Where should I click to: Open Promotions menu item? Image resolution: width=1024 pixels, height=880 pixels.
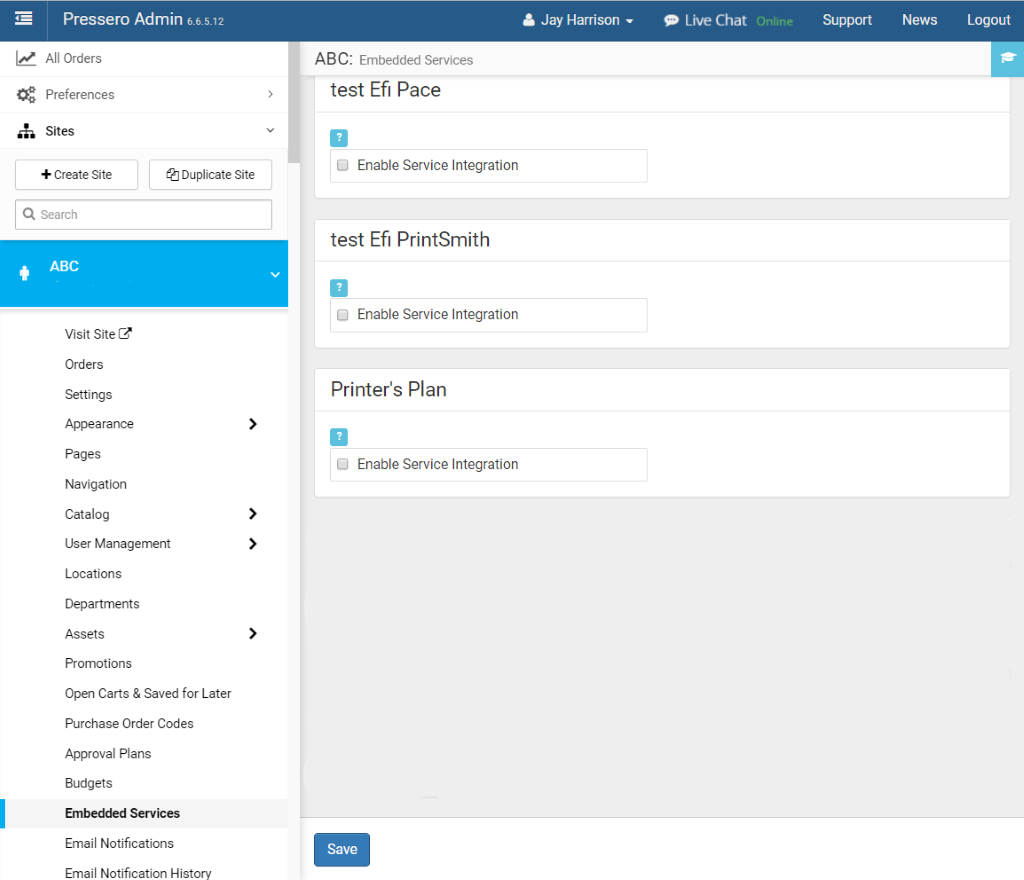click(98, 663)
